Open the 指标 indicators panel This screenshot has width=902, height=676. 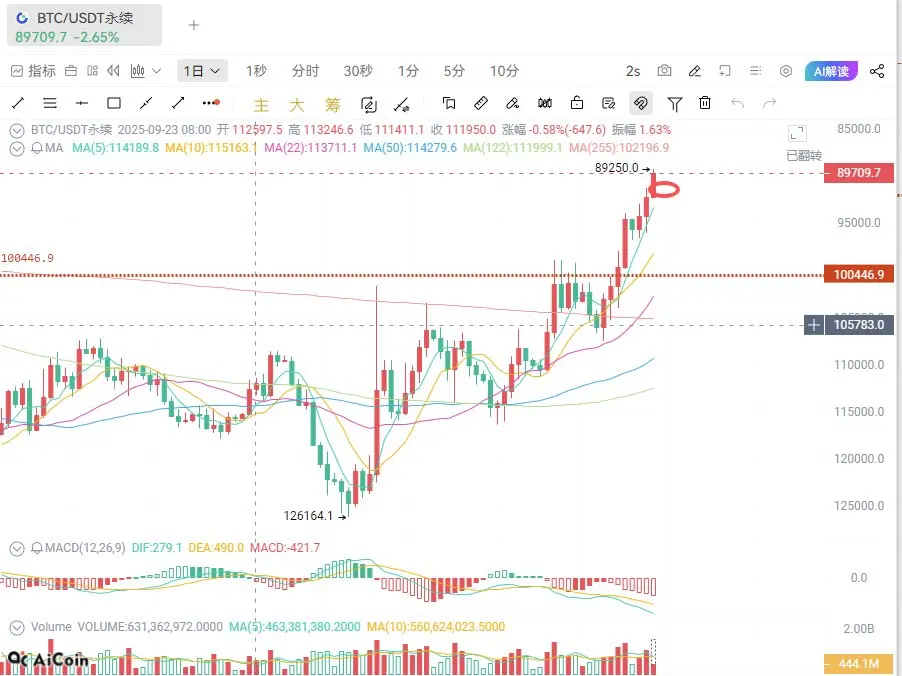pos(33,71)
